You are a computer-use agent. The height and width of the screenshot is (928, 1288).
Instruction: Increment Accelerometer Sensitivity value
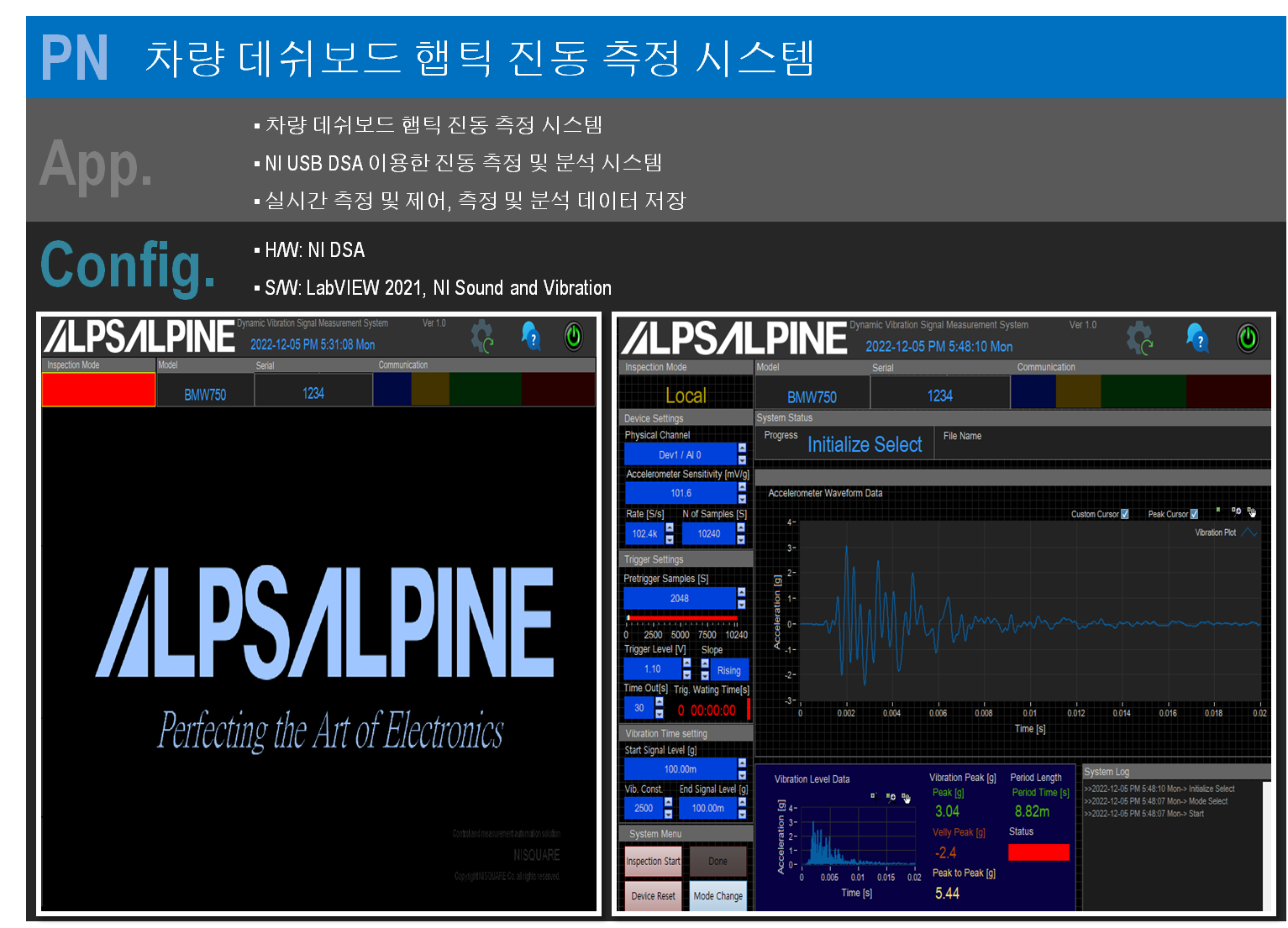pyautogui.click(x=742, y=487)
